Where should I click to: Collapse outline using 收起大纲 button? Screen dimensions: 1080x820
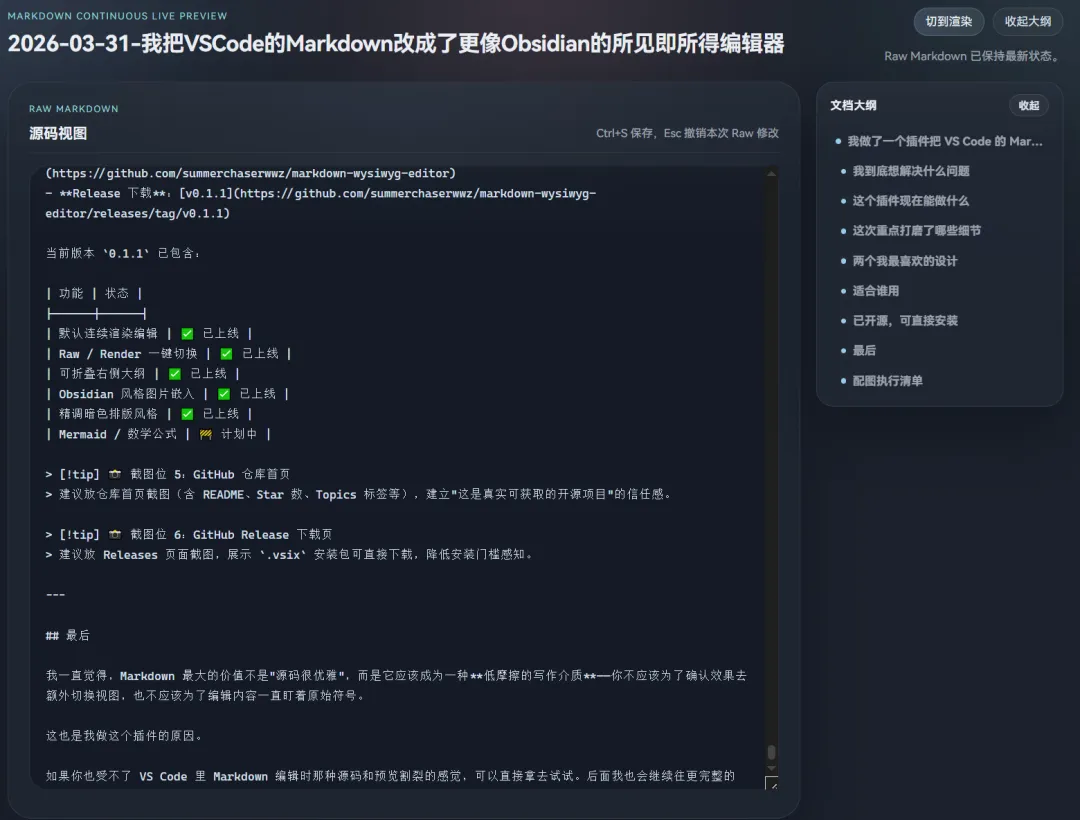pos(1028,21)
